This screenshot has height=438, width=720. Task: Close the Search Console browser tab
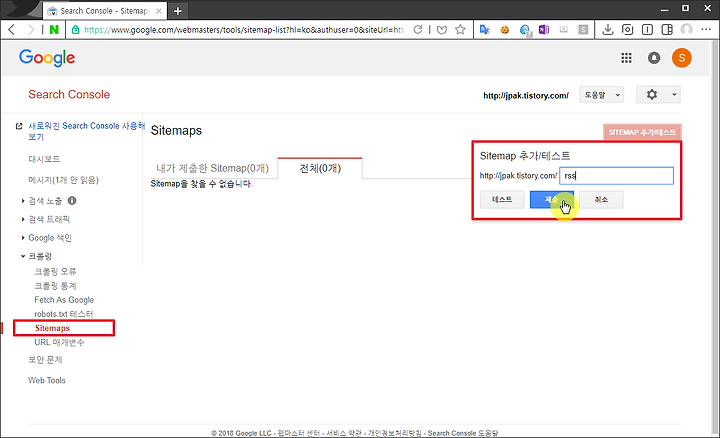(x=159, y=11)
